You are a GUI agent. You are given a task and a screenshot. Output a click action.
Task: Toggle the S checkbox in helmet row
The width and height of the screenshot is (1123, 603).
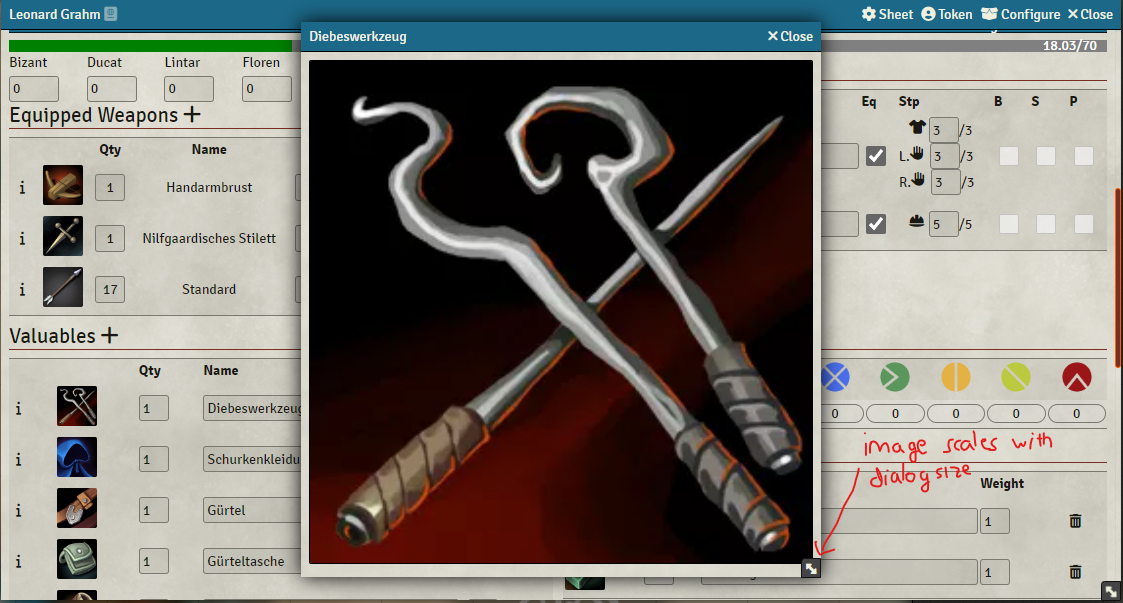[x=1046, y=224]
